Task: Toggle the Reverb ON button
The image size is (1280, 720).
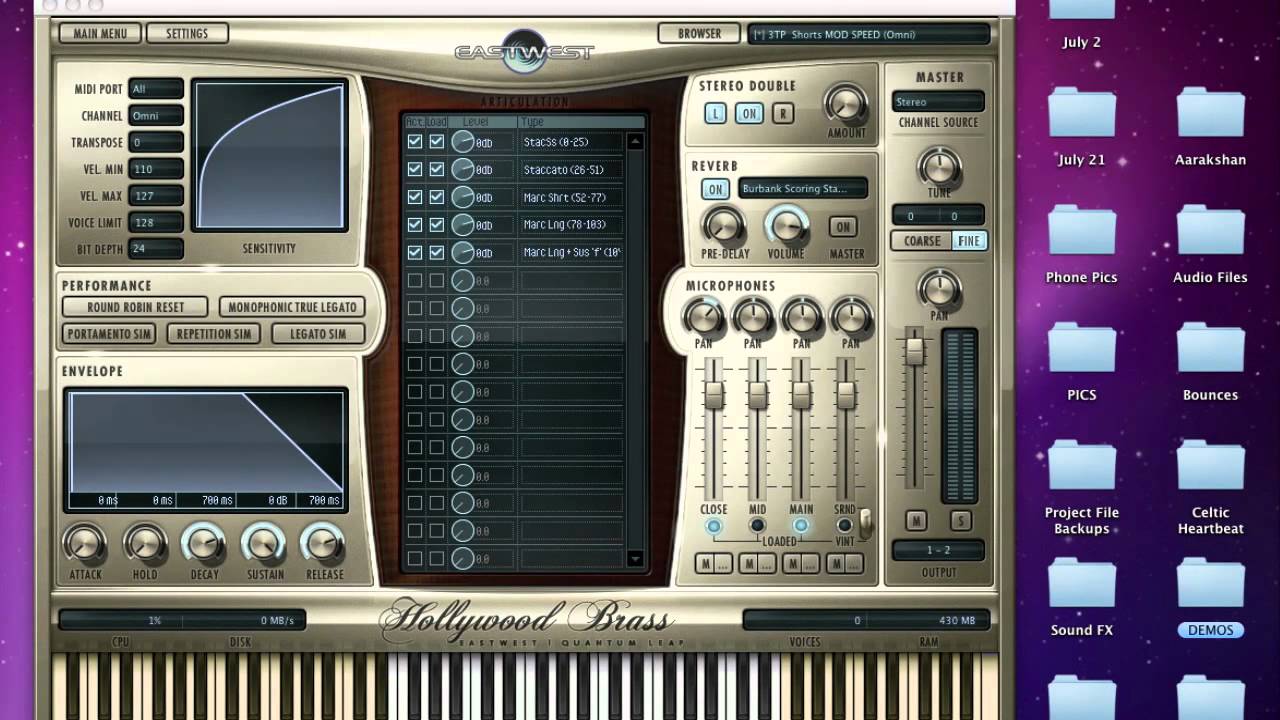Action: coord(715,189)
